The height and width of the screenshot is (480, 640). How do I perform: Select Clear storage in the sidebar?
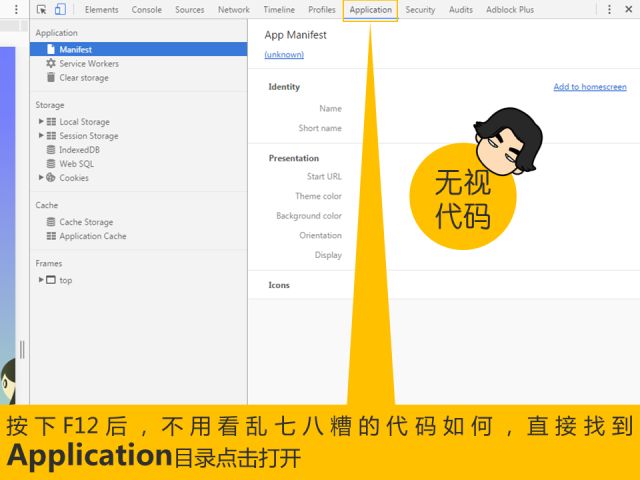click(x=84, y=78)
